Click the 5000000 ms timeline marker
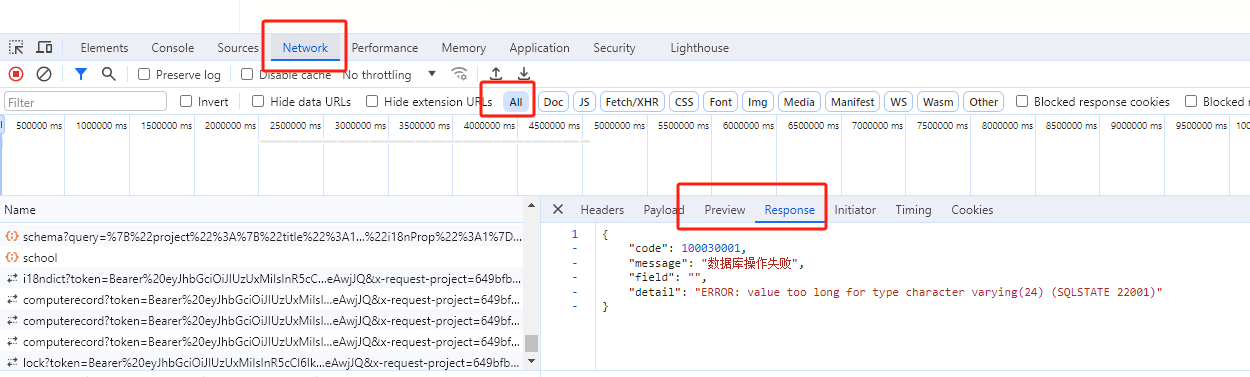Image resolution: width=1250 pixels, height=377 pixels. (621, 125)
